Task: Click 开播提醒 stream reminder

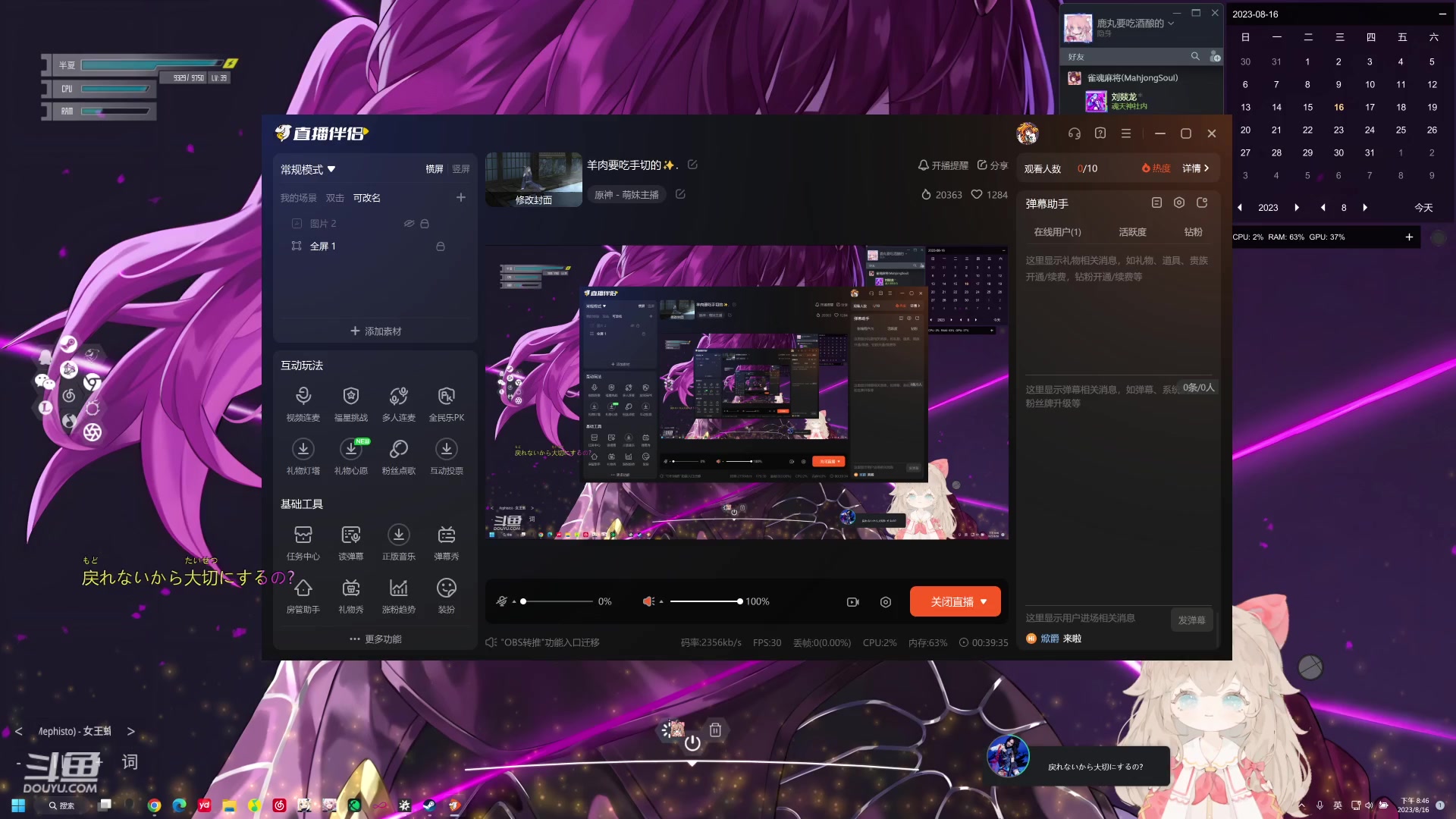Action: [943, 165]
